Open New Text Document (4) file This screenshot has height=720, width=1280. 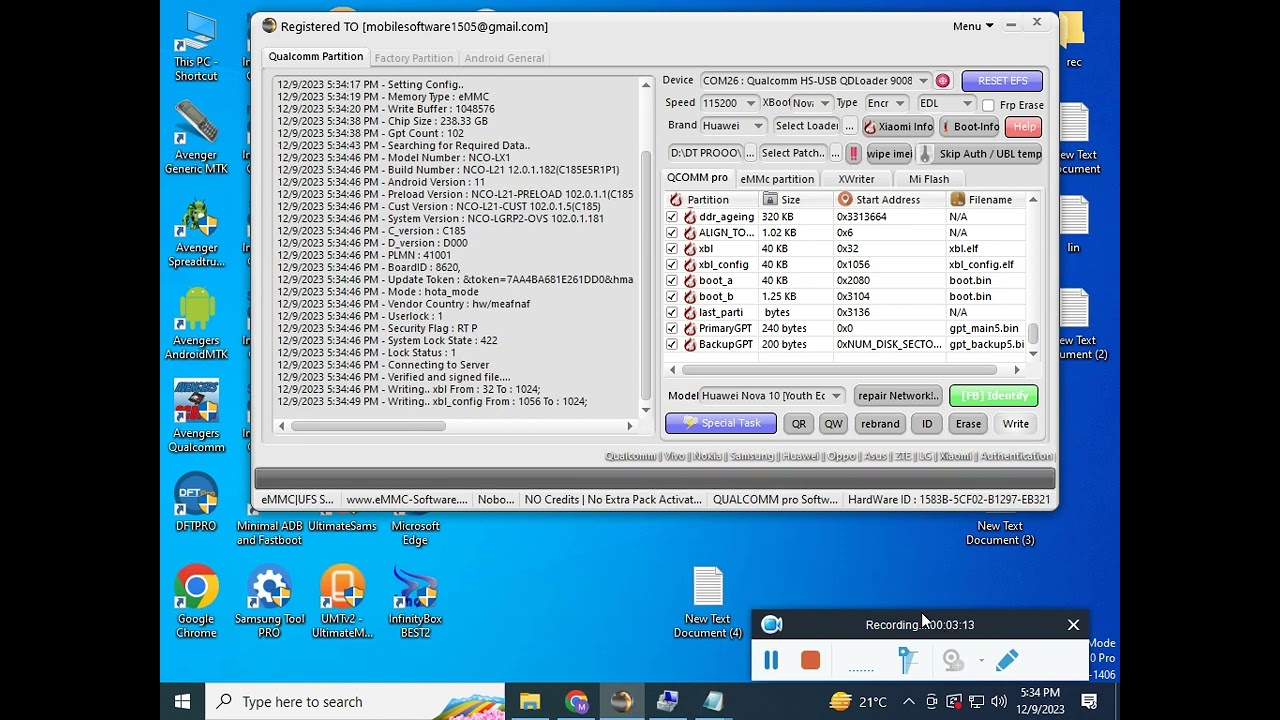(x=708, y=602)
